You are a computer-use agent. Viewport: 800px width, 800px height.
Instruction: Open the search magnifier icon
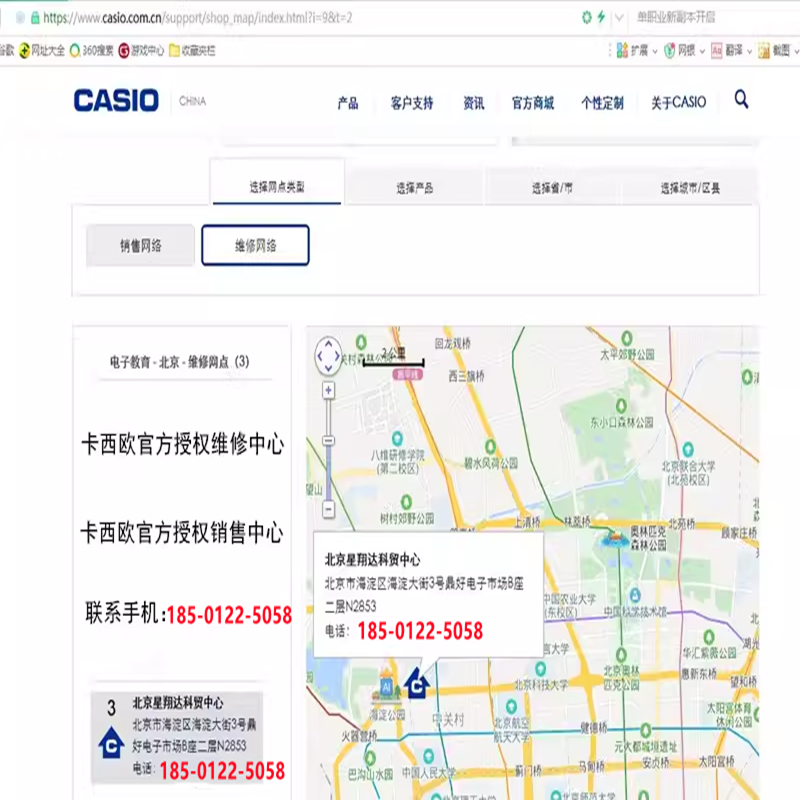pos(741,99)
